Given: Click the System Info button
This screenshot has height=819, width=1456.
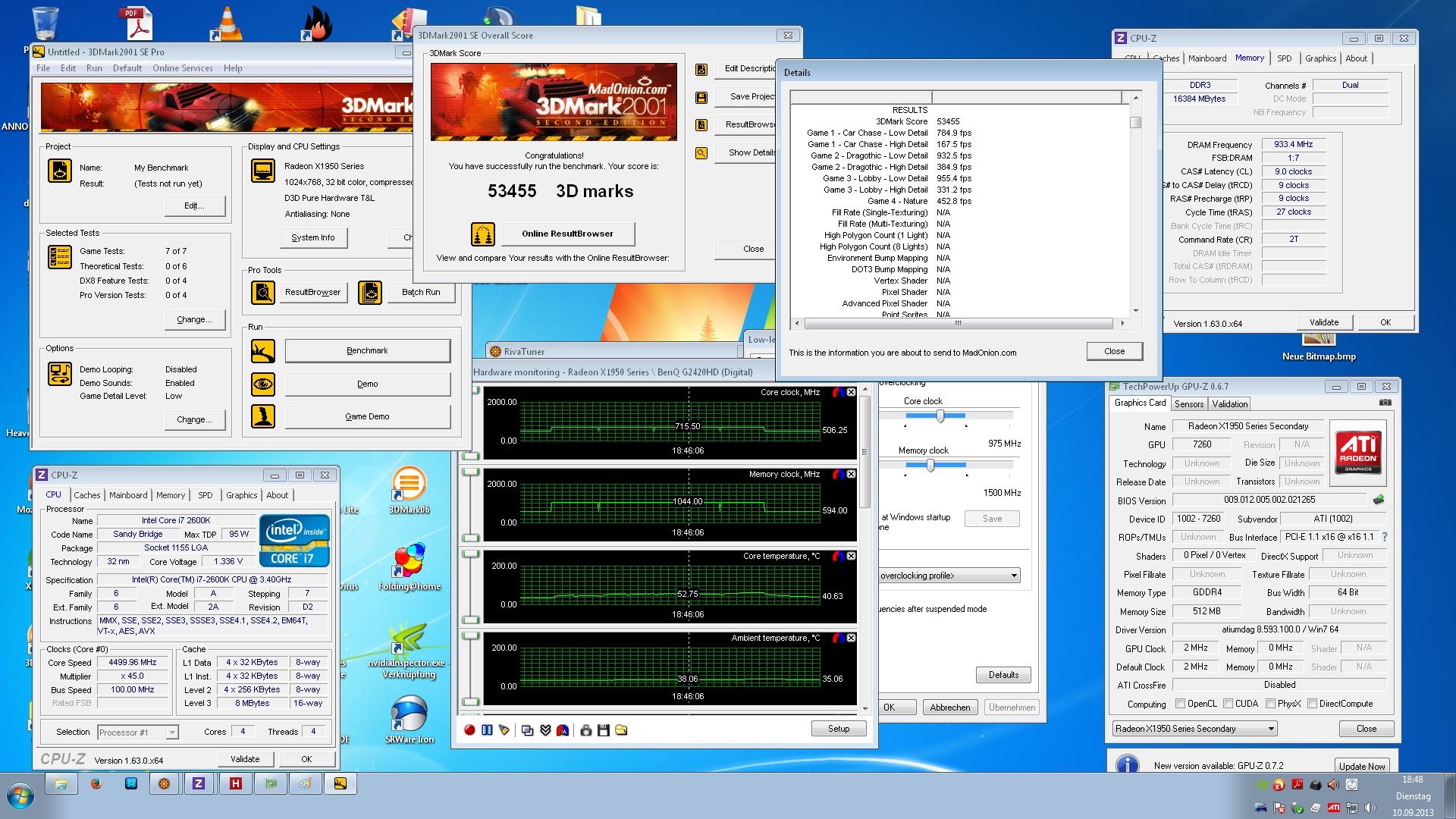Looking at the screenshot, I should coord(312,237).
